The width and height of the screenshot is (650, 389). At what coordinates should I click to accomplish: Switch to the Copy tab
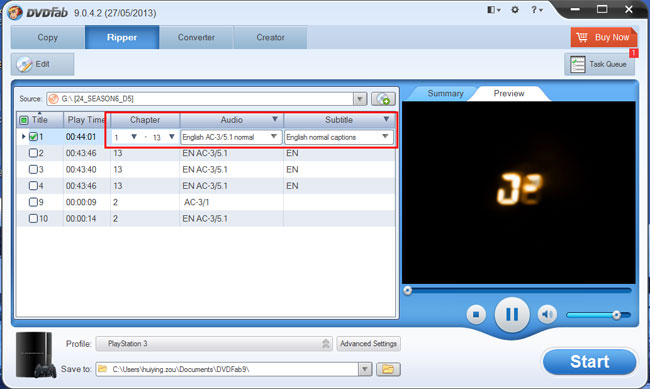tap(48, 37)
